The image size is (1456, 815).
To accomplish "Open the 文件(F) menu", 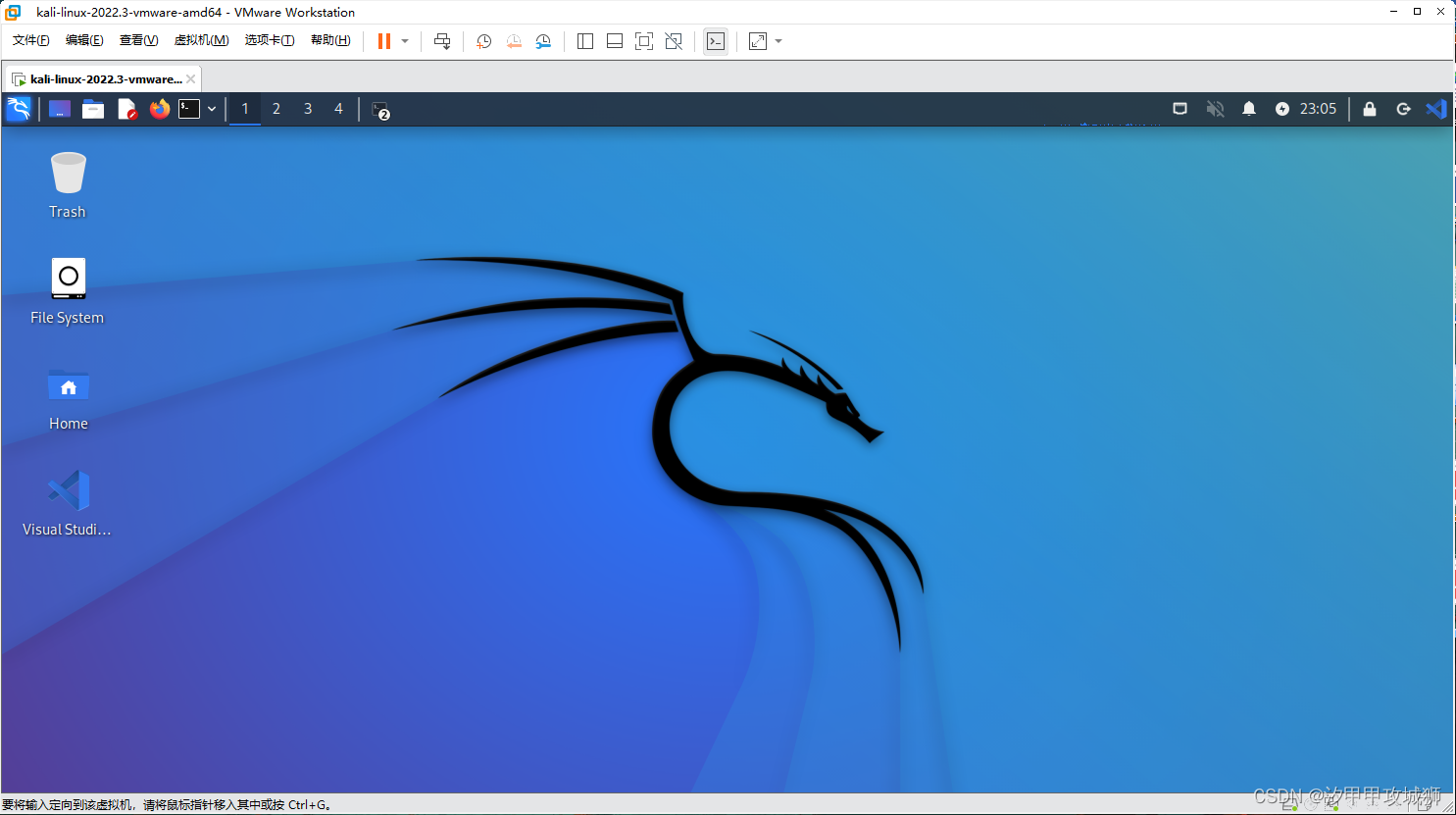I will (31, 40).
